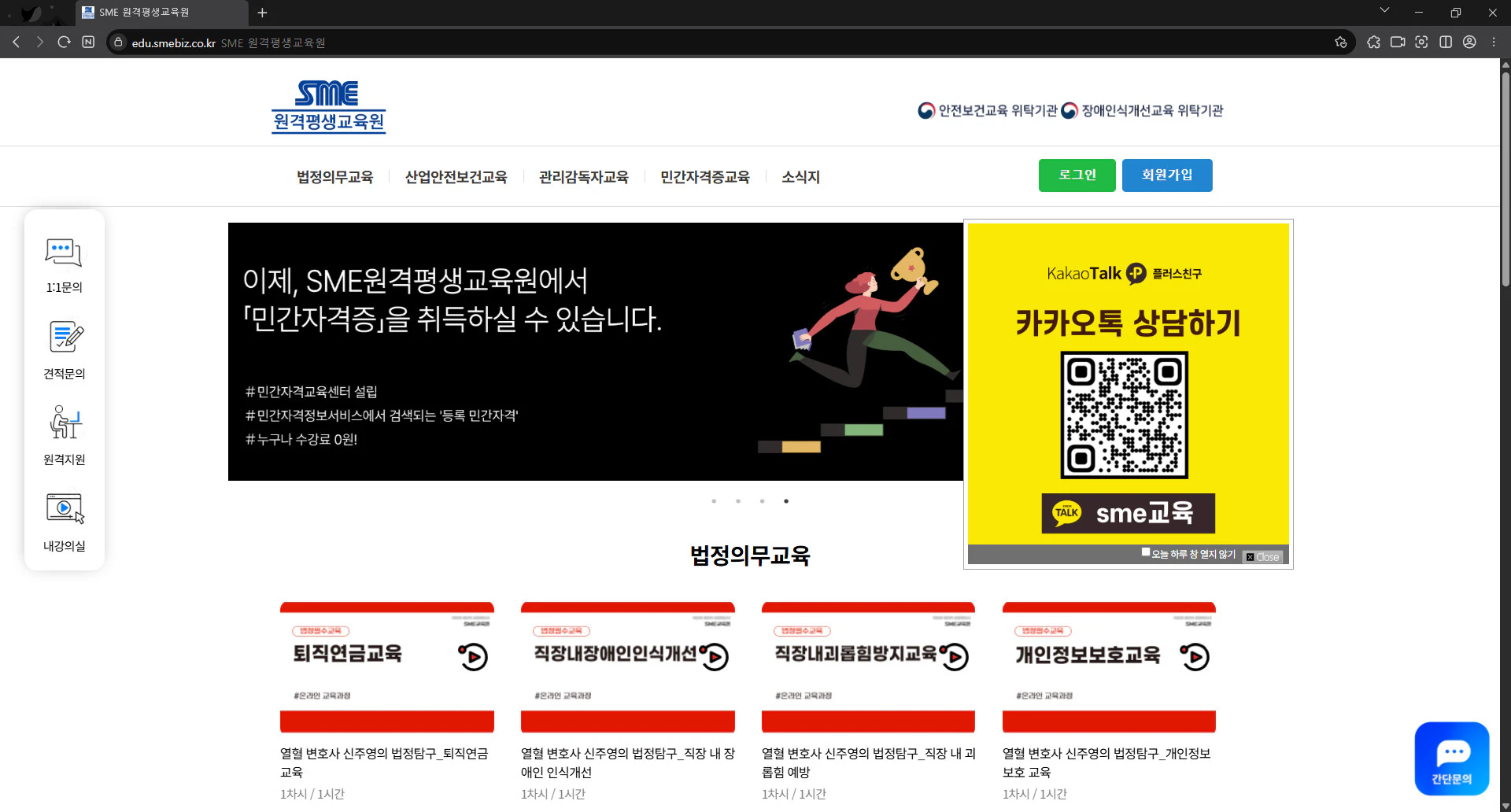Open the browser three-dot menu

[x=1494, y=42]
